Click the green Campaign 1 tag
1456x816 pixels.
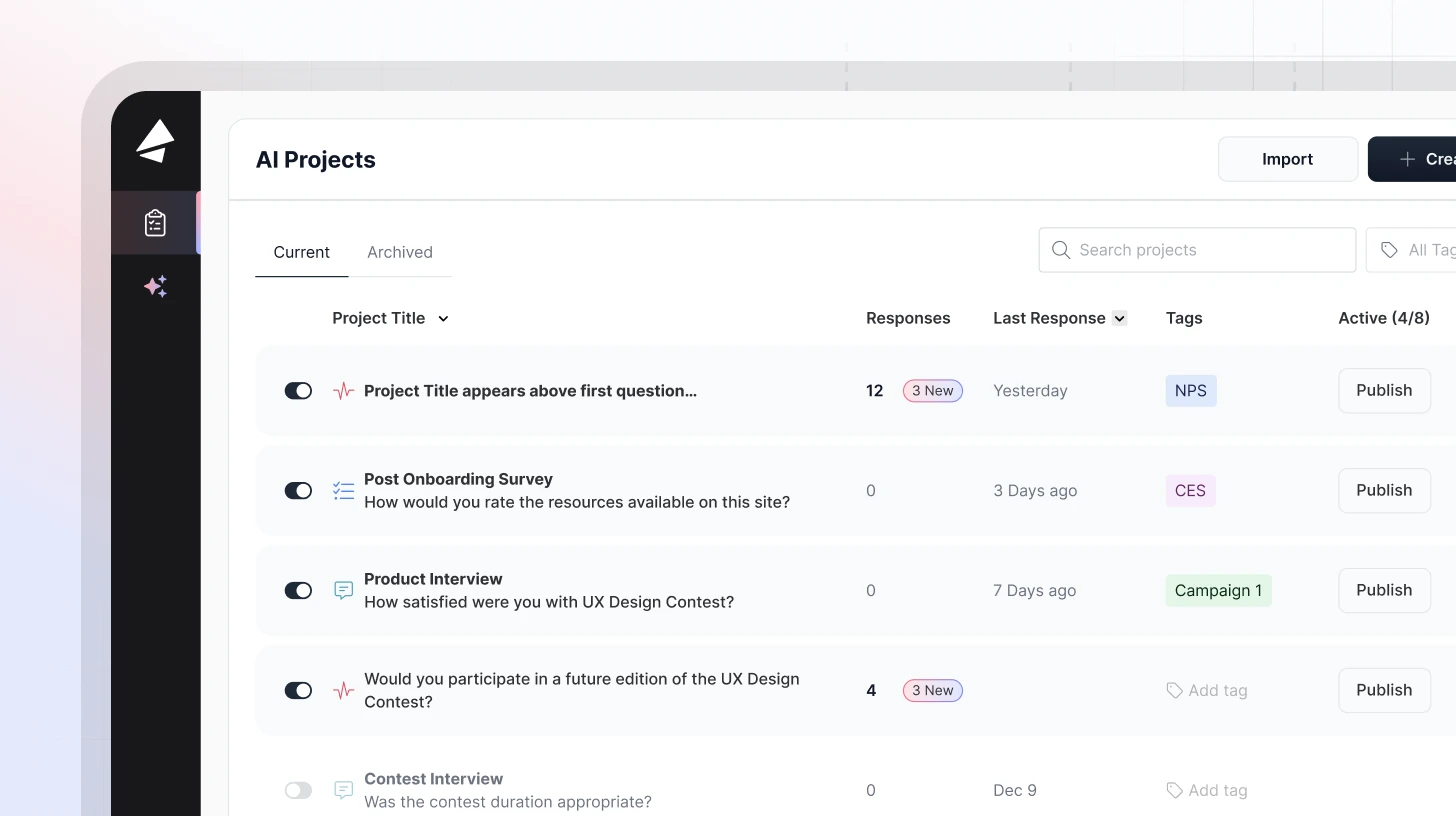[1218, 591]
